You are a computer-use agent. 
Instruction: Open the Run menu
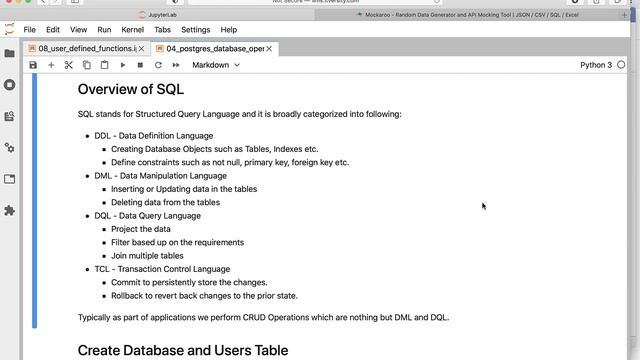click(x=104, y=30)
